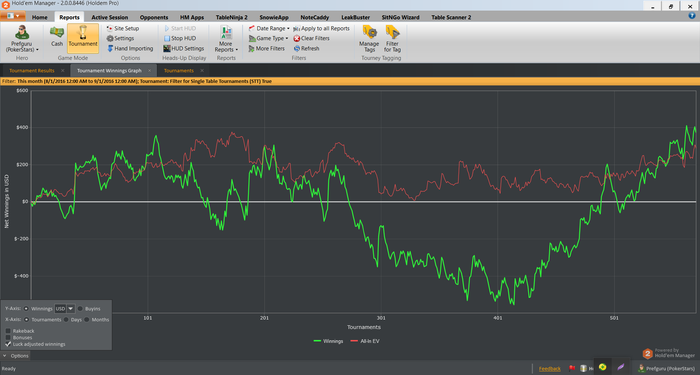The width and height of the screenshot is (700, 375).
Task: Open the NoteCaddy tab
Action: (x=314, y=17)
